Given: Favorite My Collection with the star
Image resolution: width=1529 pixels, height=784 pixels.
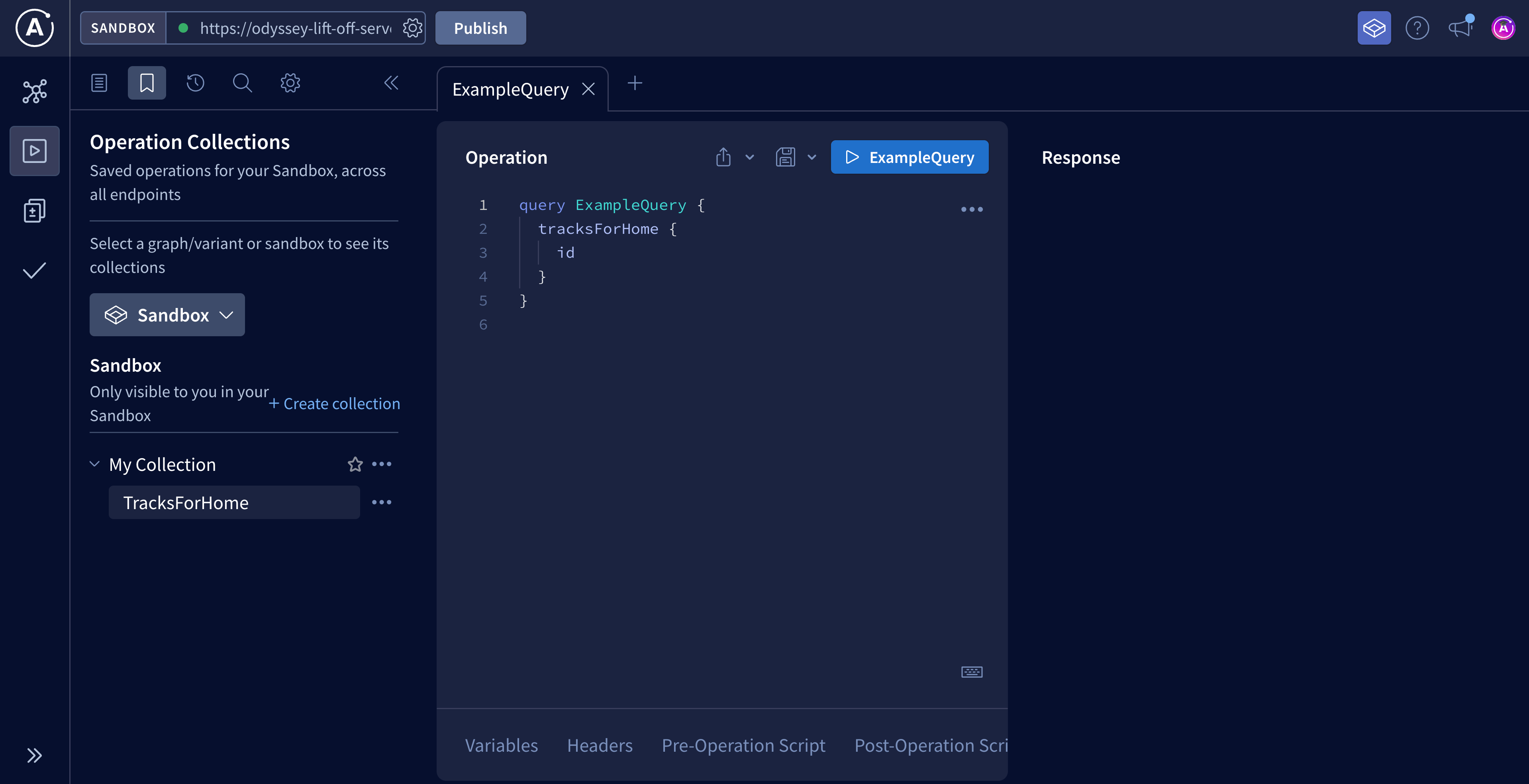Looking at the screenshot, I should [354, 464].
